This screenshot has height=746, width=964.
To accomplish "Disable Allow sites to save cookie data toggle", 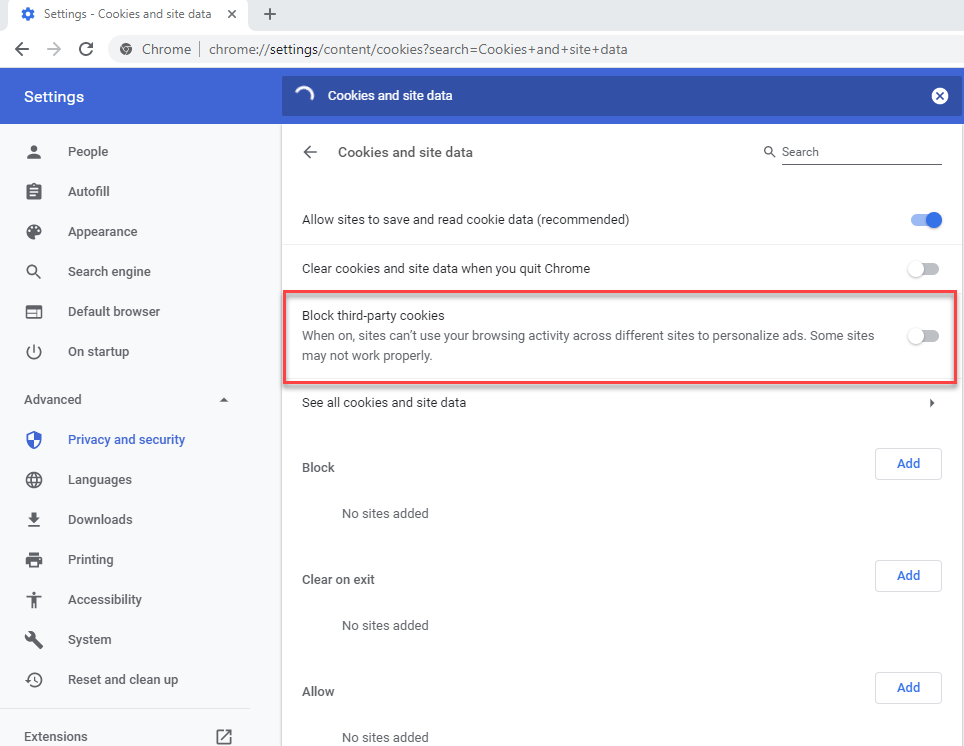I will pos(925,220).
